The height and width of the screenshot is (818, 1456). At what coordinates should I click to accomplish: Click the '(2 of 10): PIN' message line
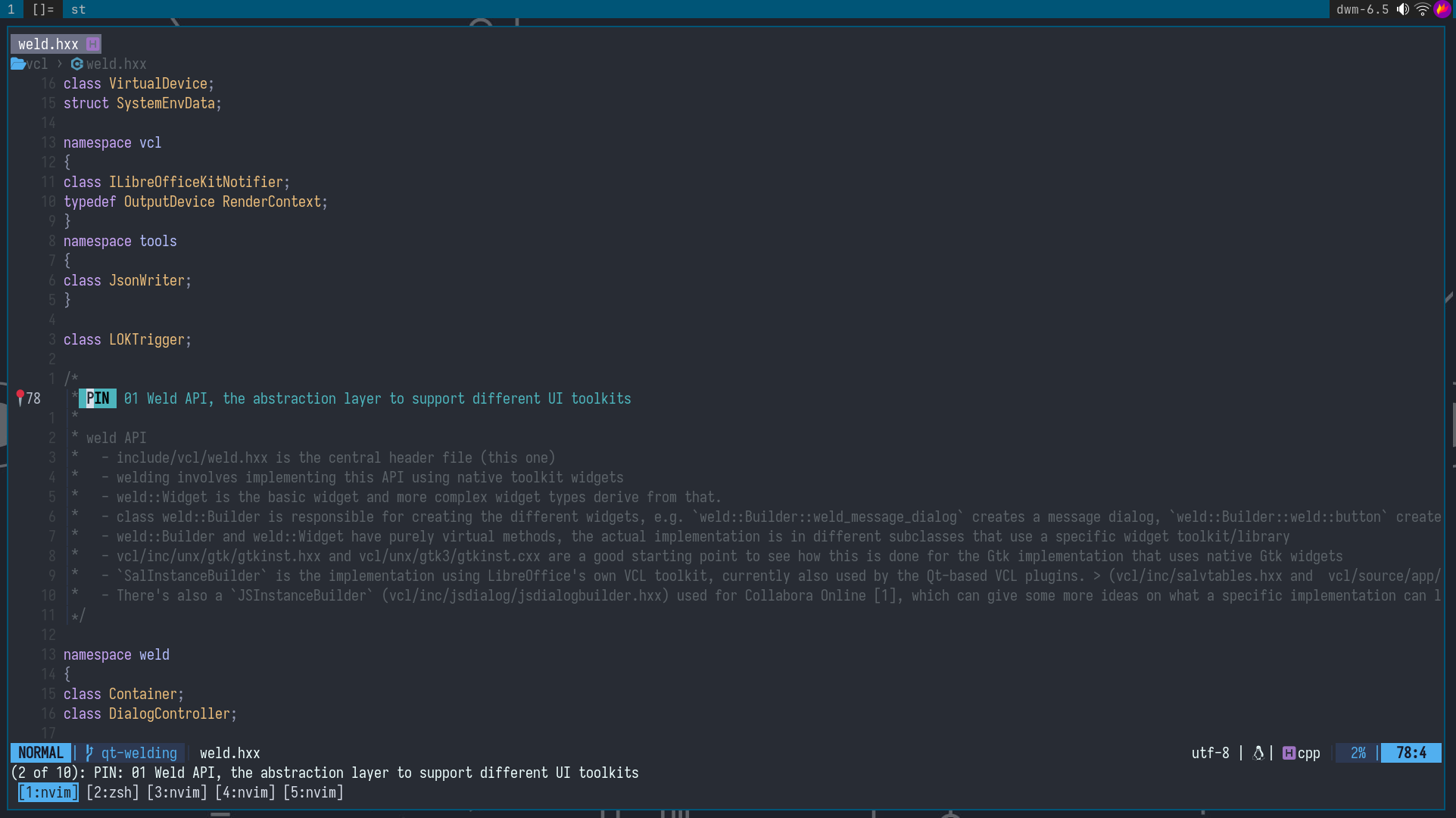click(325, 773)
